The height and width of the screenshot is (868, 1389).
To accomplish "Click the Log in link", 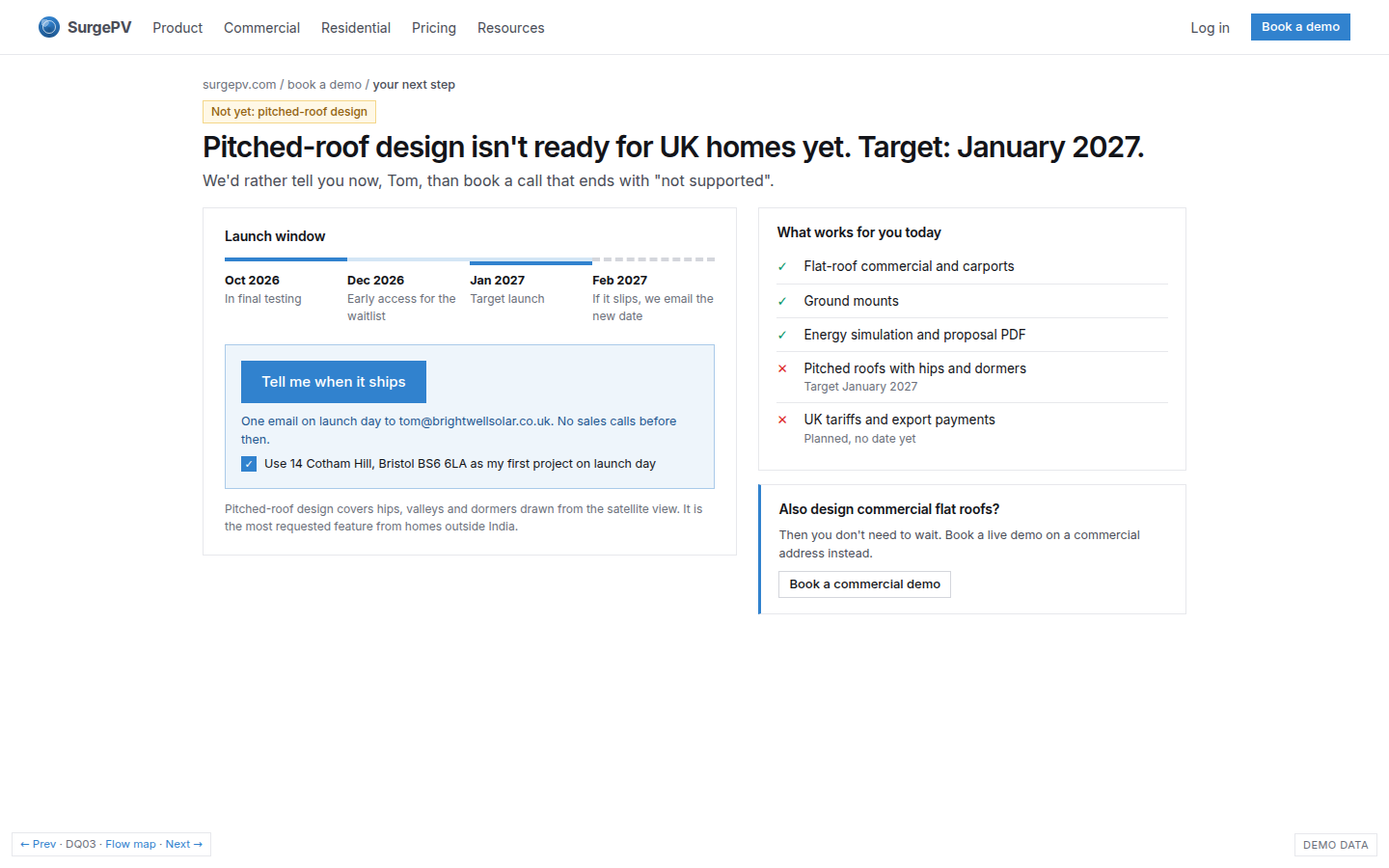I will coord(1210,28).
